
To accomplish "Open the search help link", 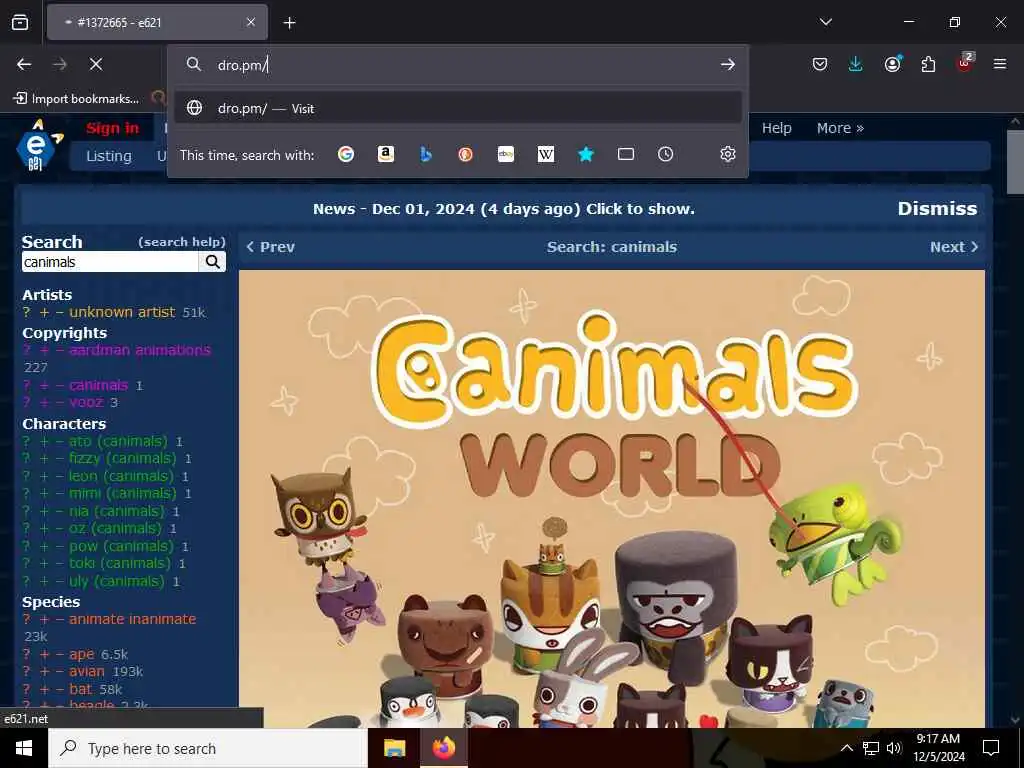I will click(x=182, y=242).
